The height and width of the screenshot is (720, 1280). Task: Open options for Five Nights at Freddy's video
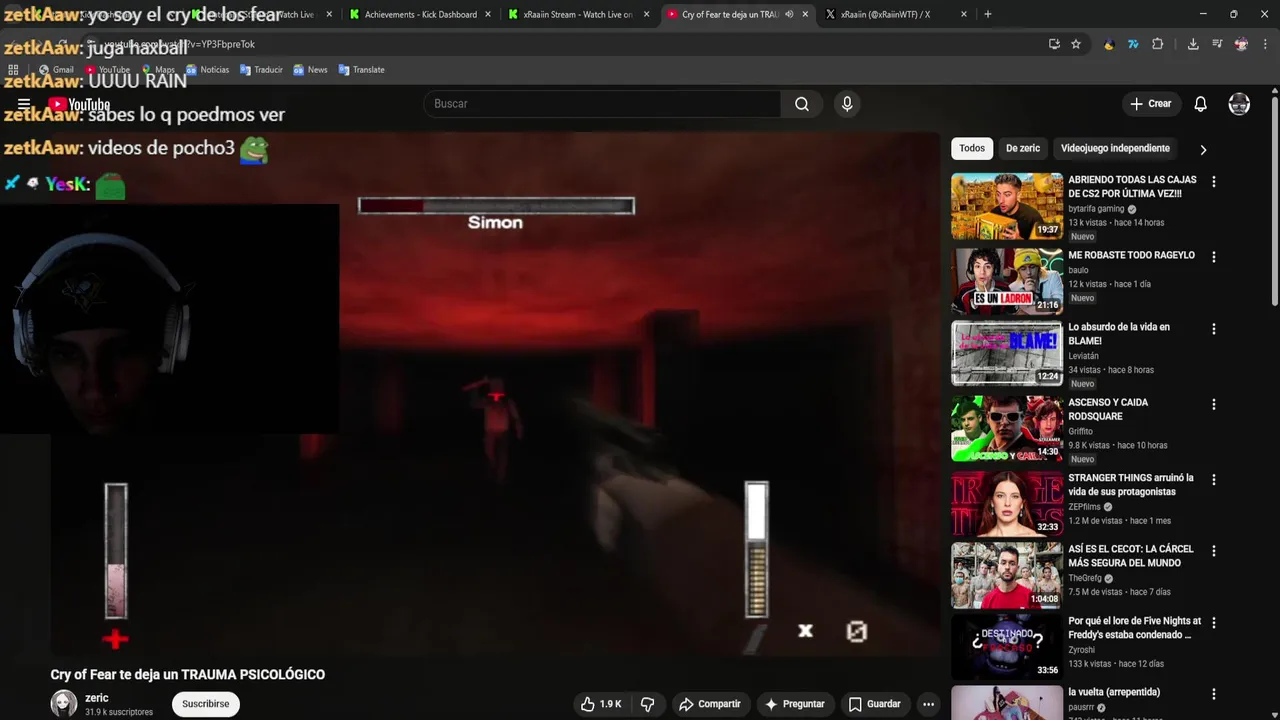pyautogui.click(x=1214, y=622)
